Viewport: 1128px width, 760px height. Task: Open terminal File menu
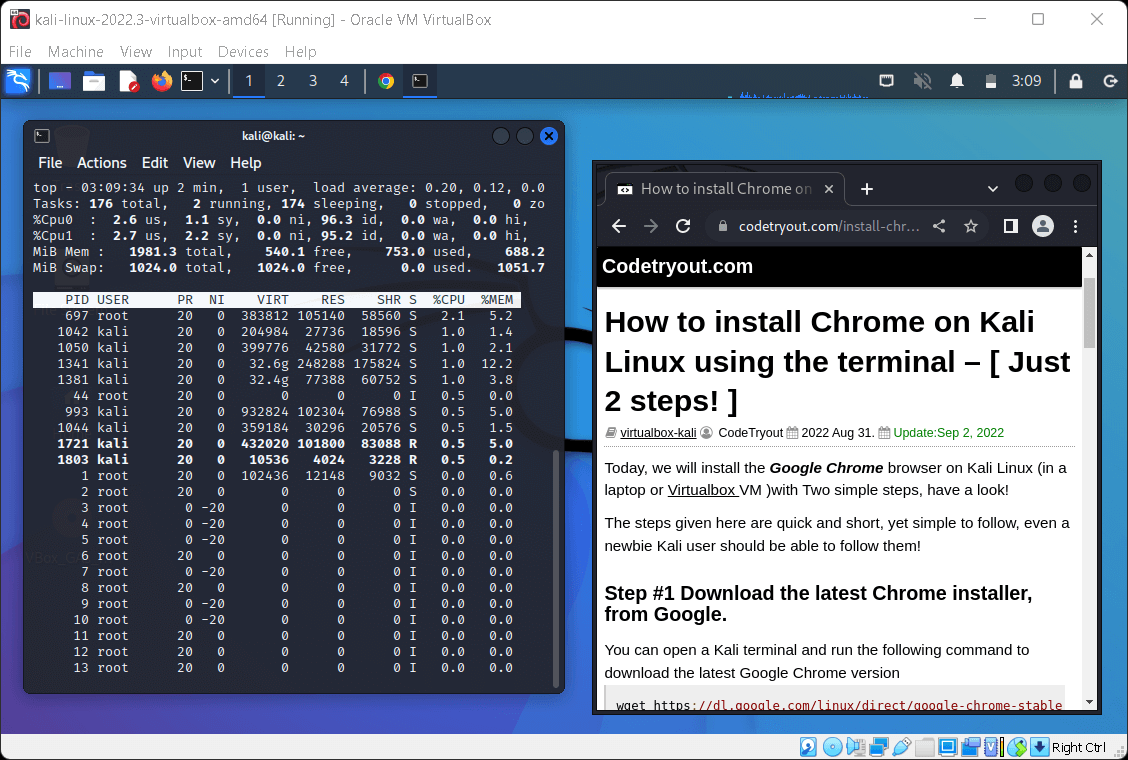(50, 163)
